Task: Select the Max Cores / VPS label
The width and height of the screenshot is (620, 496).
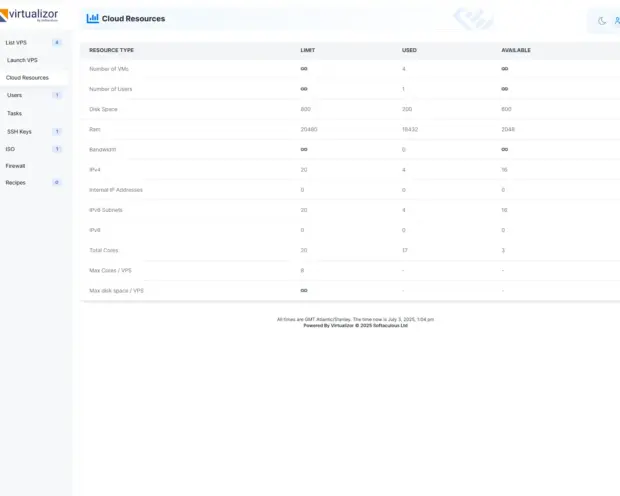Action: tap(110, 271)
